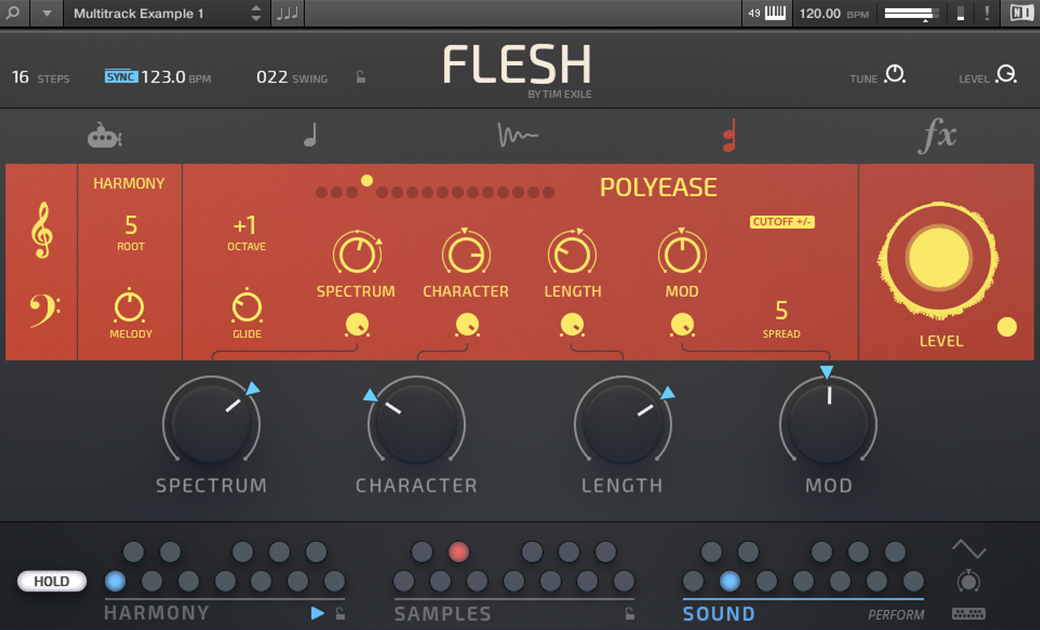Click the SPREAD value 5
Viewport: 1040px width, 630px height.
click(781, 310)
